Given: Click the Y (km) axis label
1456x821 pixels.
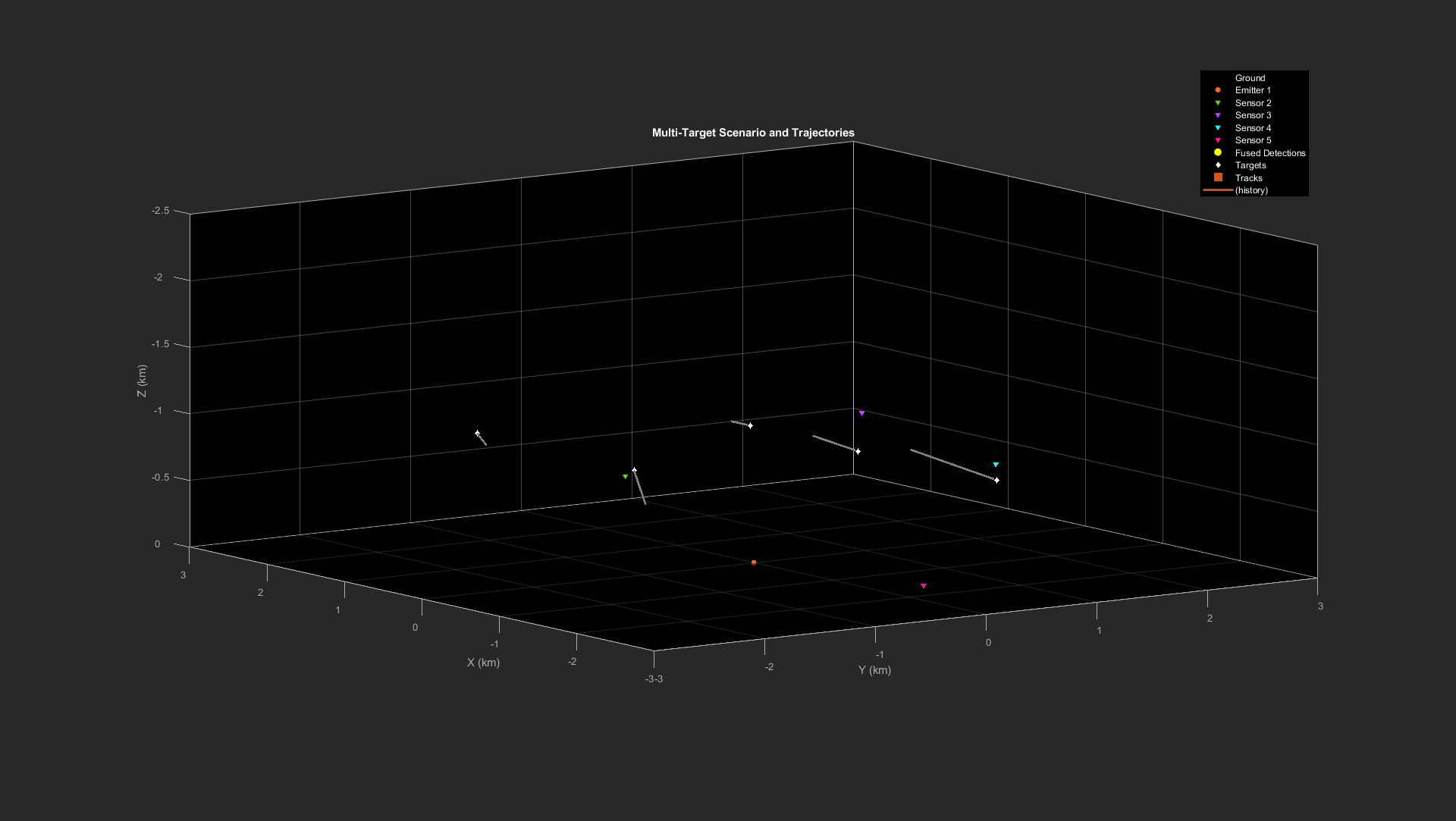Looking at the screenshot, I should coord(874,670).
